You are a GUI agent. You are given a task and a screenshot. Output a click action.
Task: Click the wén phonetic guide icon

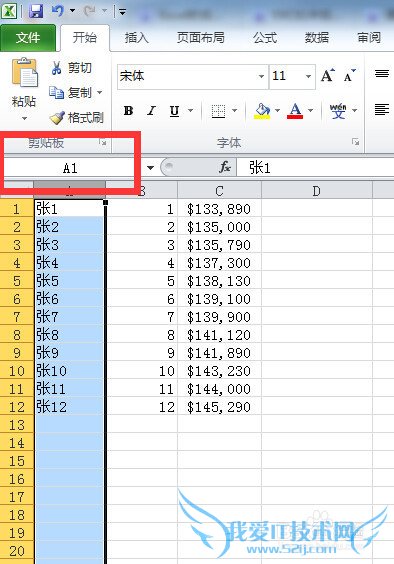click(338, 111)
